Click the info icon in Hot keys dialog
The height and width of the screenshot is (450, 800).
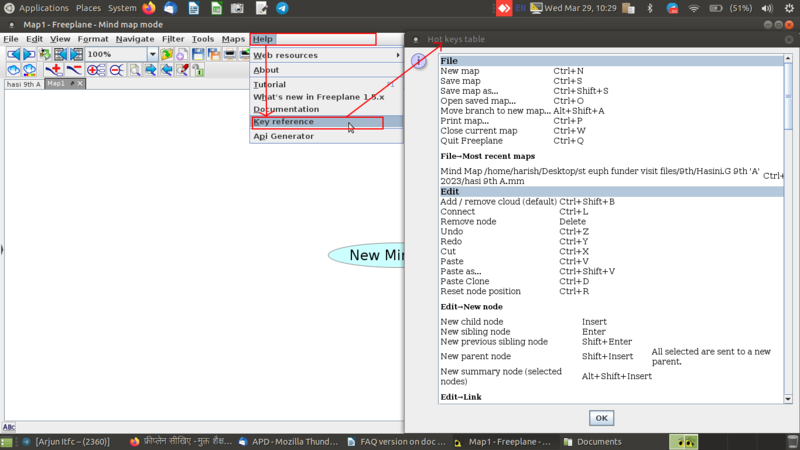click(x=419, y=61)
